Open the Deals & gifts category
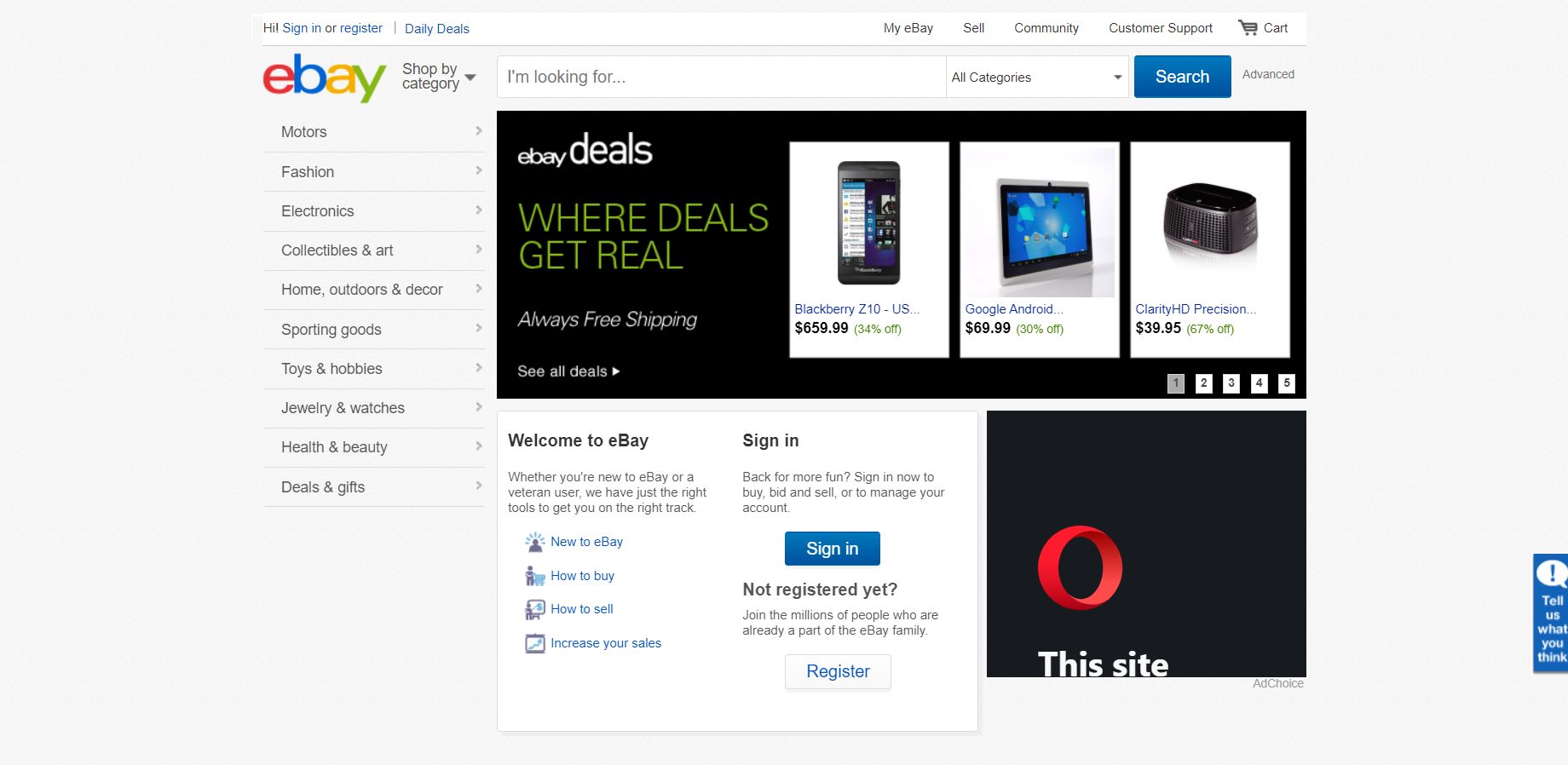Image resolution: width=1568 pixels, height=765 pixels. tap(374, 487)
